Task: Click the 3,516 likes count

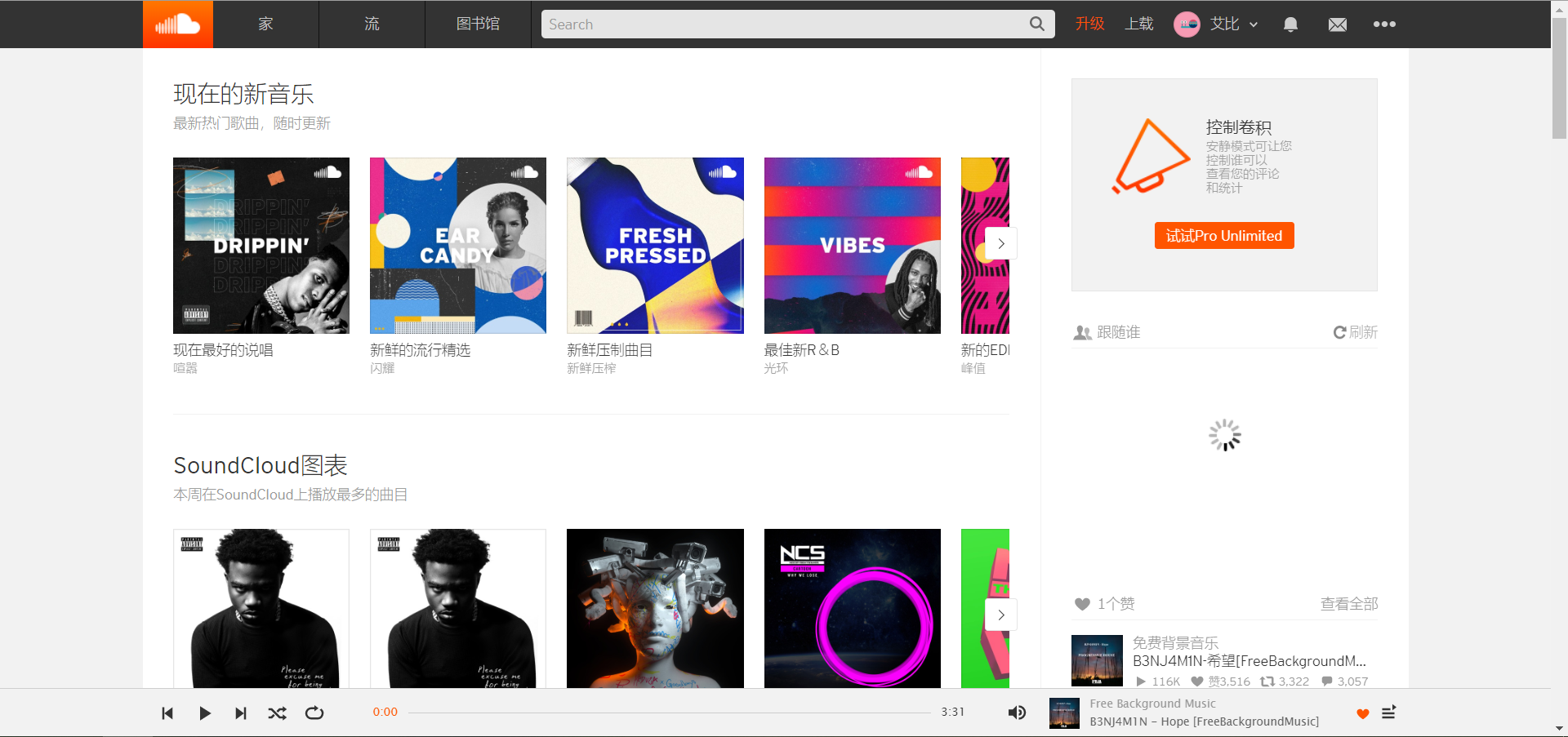Action: [1221, 682]
